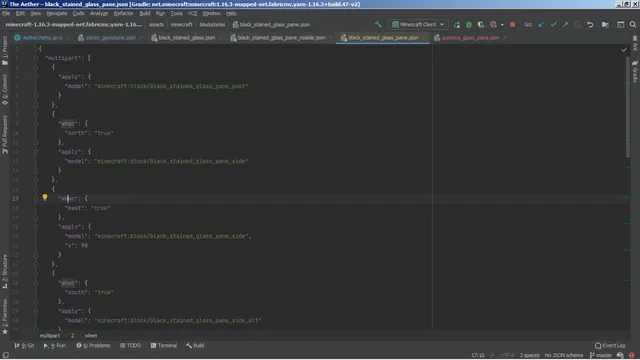Click the editor vertical scrollbar thumb

[627, 107]
